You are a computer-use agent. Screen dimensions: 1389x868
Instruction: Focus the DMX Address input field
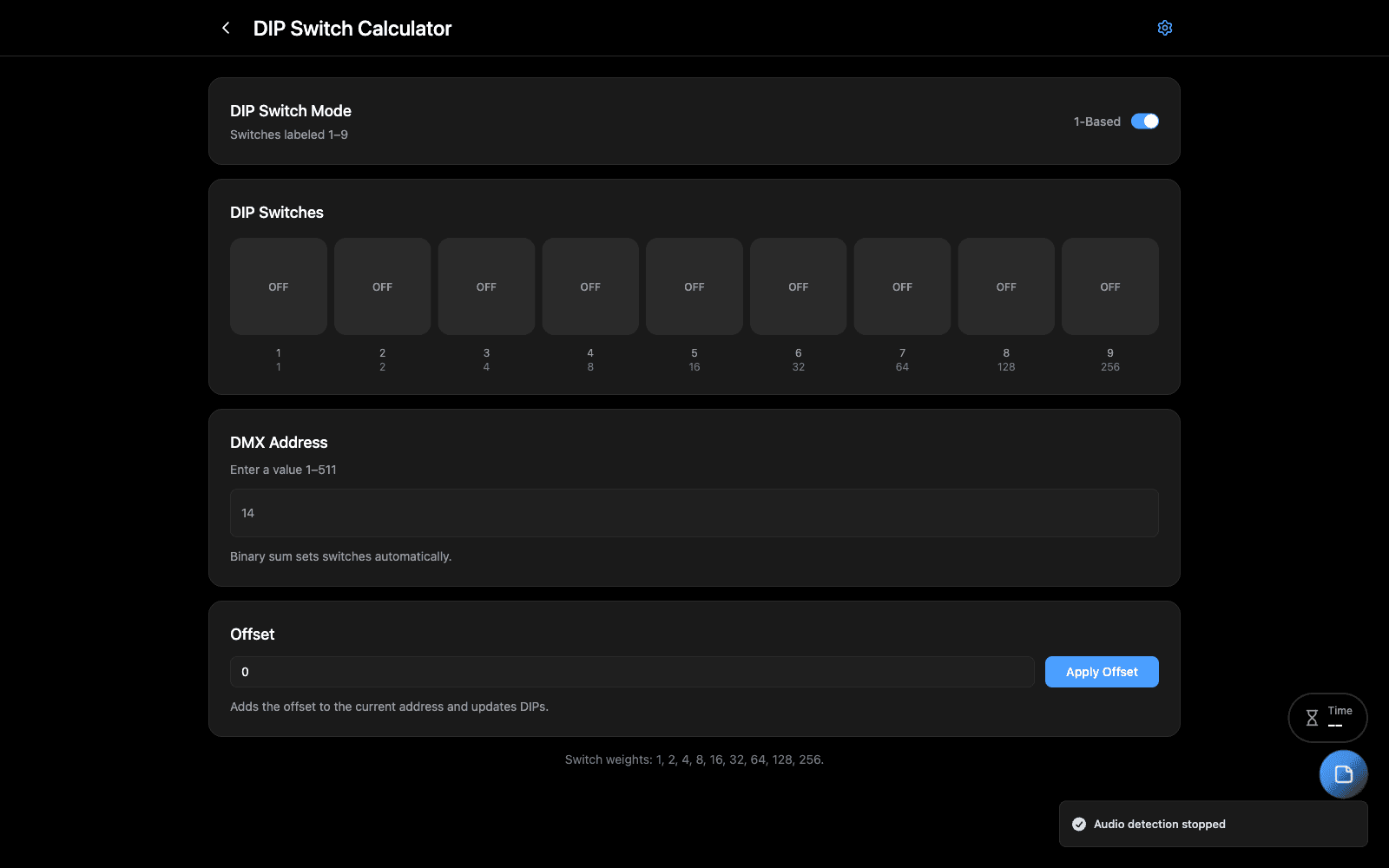pos(694,513)
